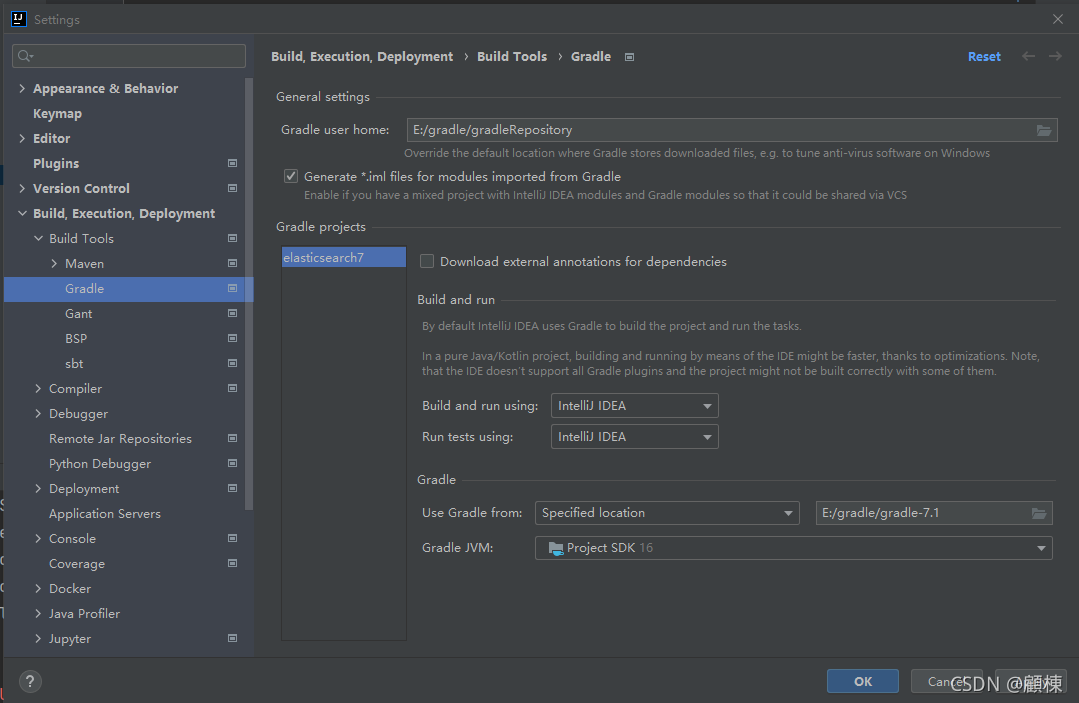
Task: Click Build Tools in the breadcrumb
Action: [512, 56]
